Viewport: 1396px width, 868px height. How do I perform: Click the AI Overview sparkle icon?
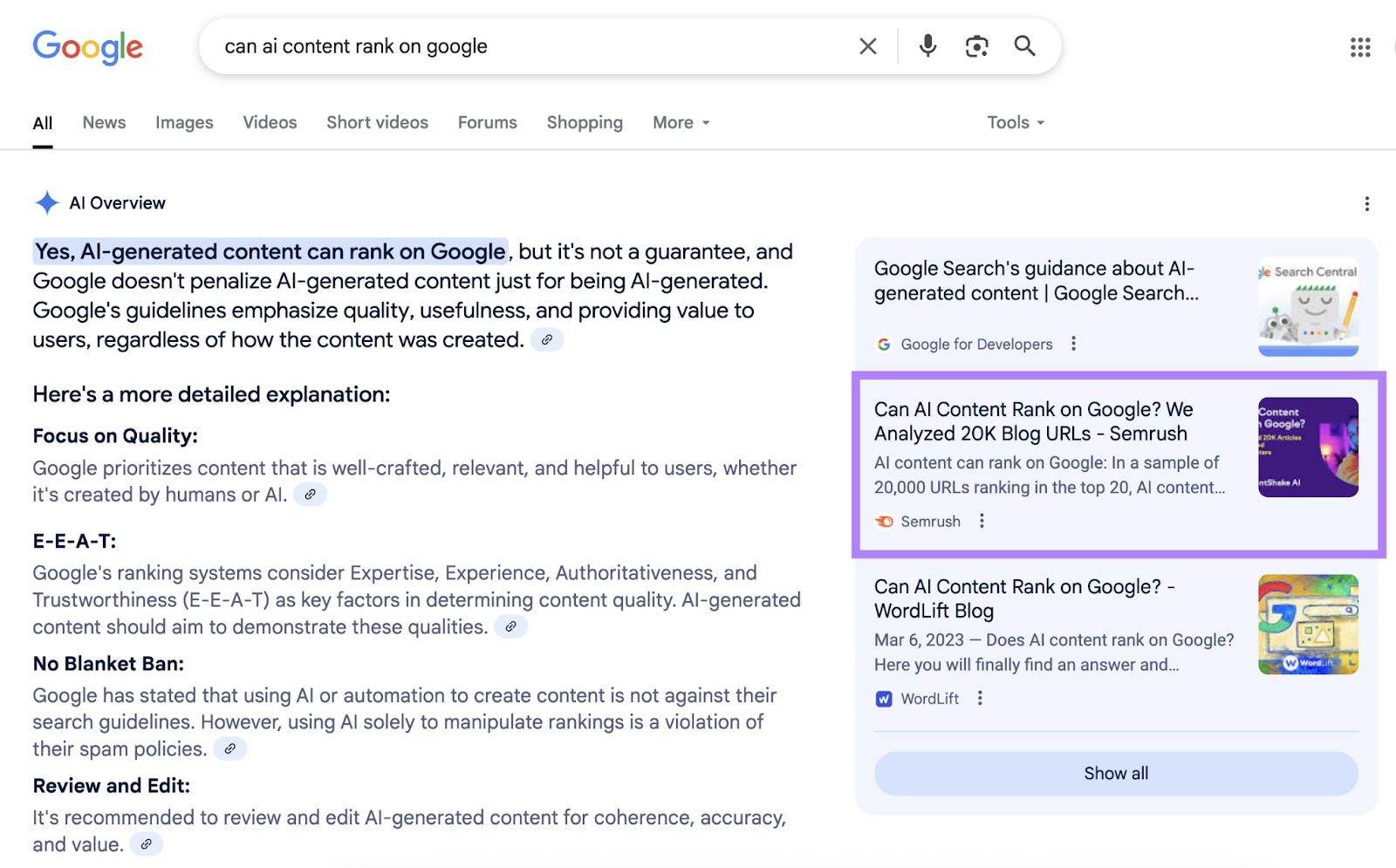click(x=45, y=202)
